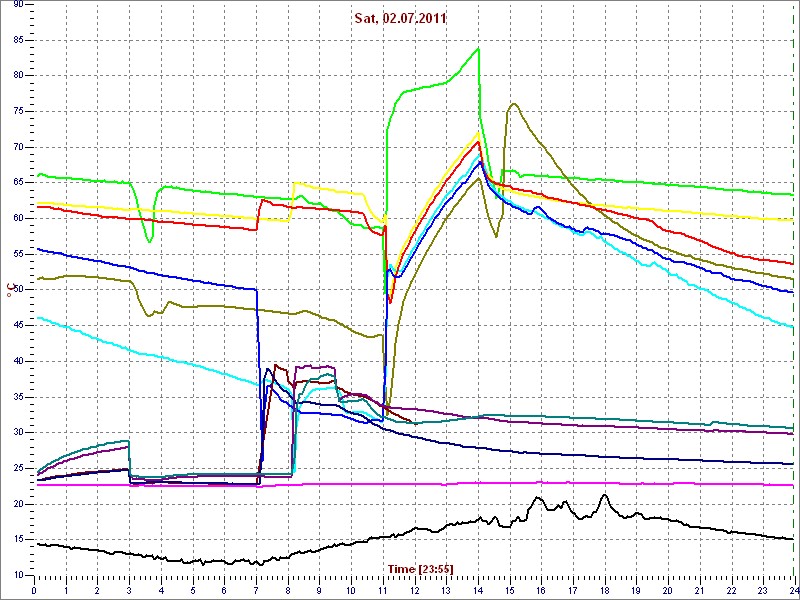Select the 75 tick label on temperature axis

coord(18,111)
